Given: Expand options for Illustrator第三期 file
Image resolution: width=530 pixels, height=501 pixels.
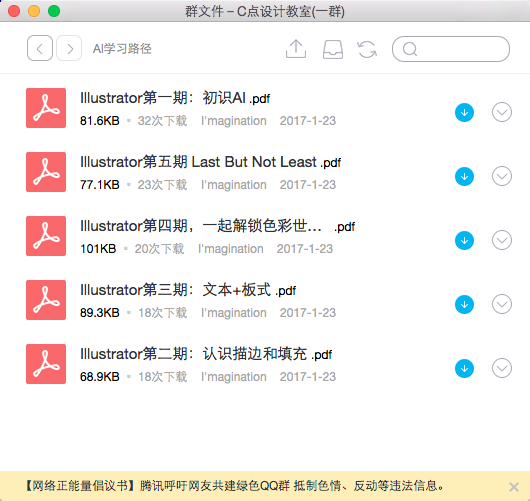Looking at the screenshot, I should [x=502, y=304].
